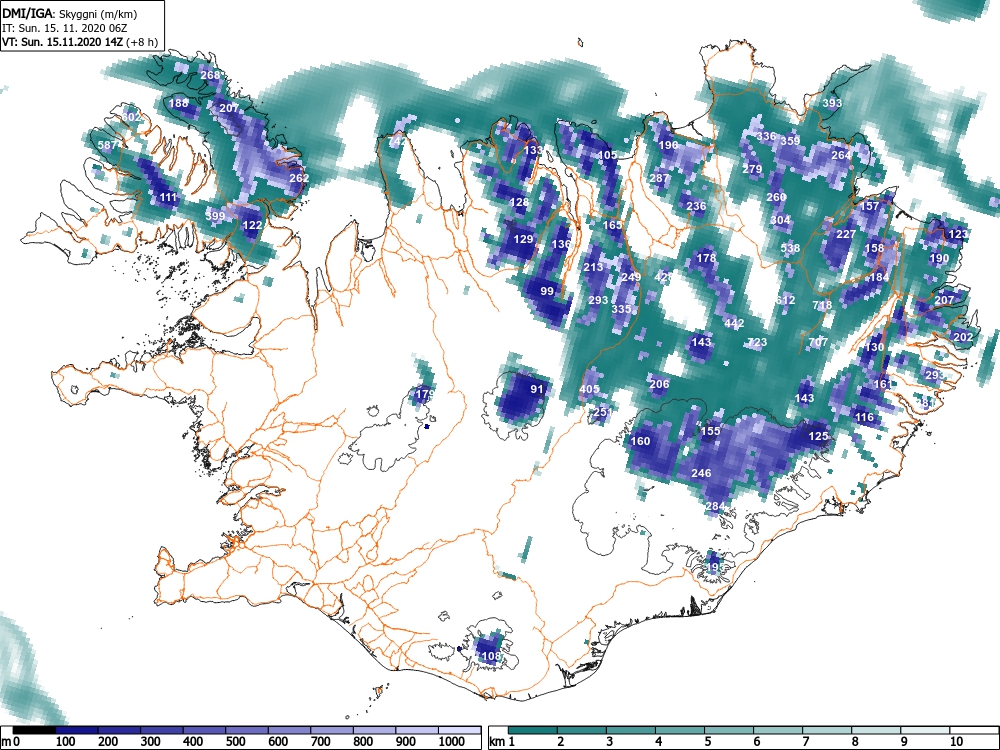
Task: Click the 'IT: Sun. 15. 11. 2020 06Z' line
Action: coord(64,28)
